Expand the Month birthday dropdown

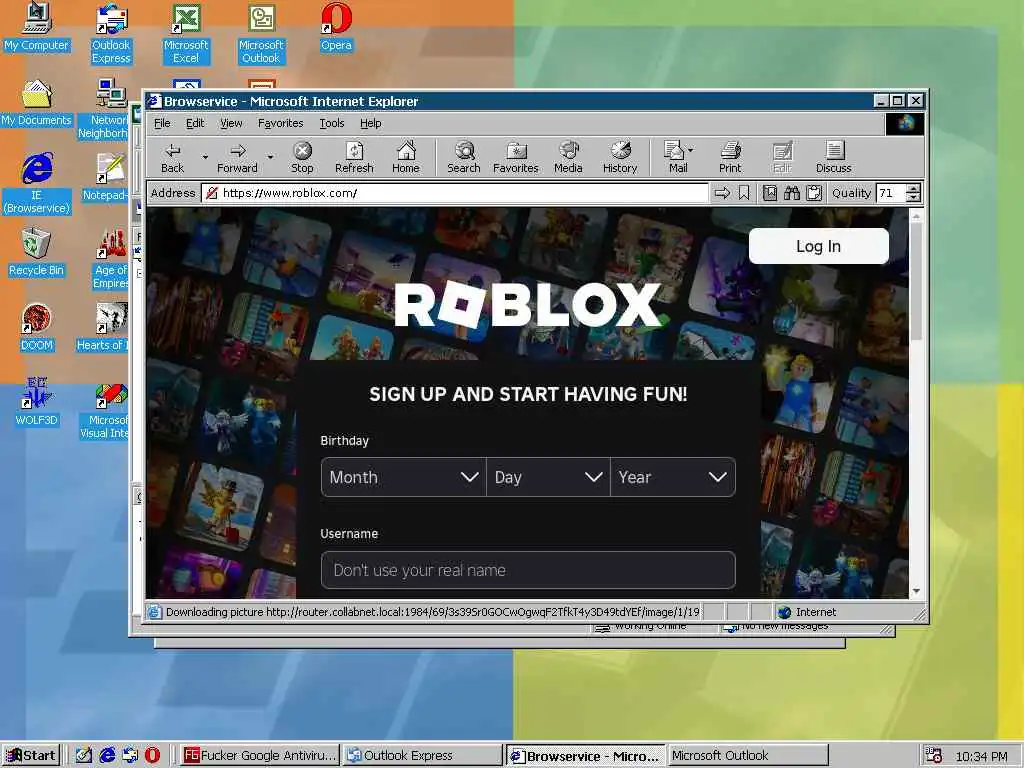point(404,477)
